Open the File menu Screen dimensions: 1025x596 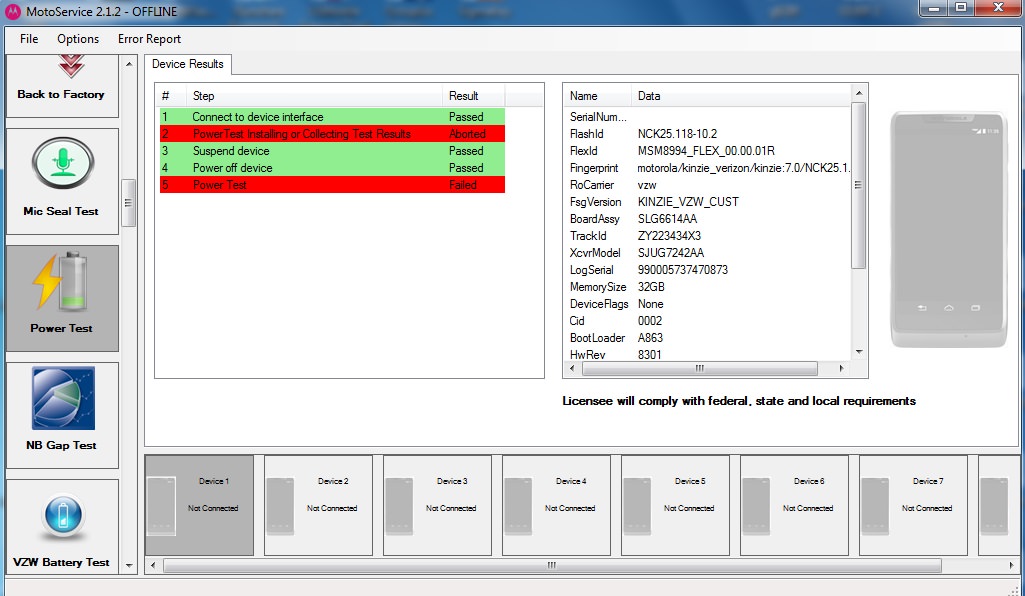point(29,39)
